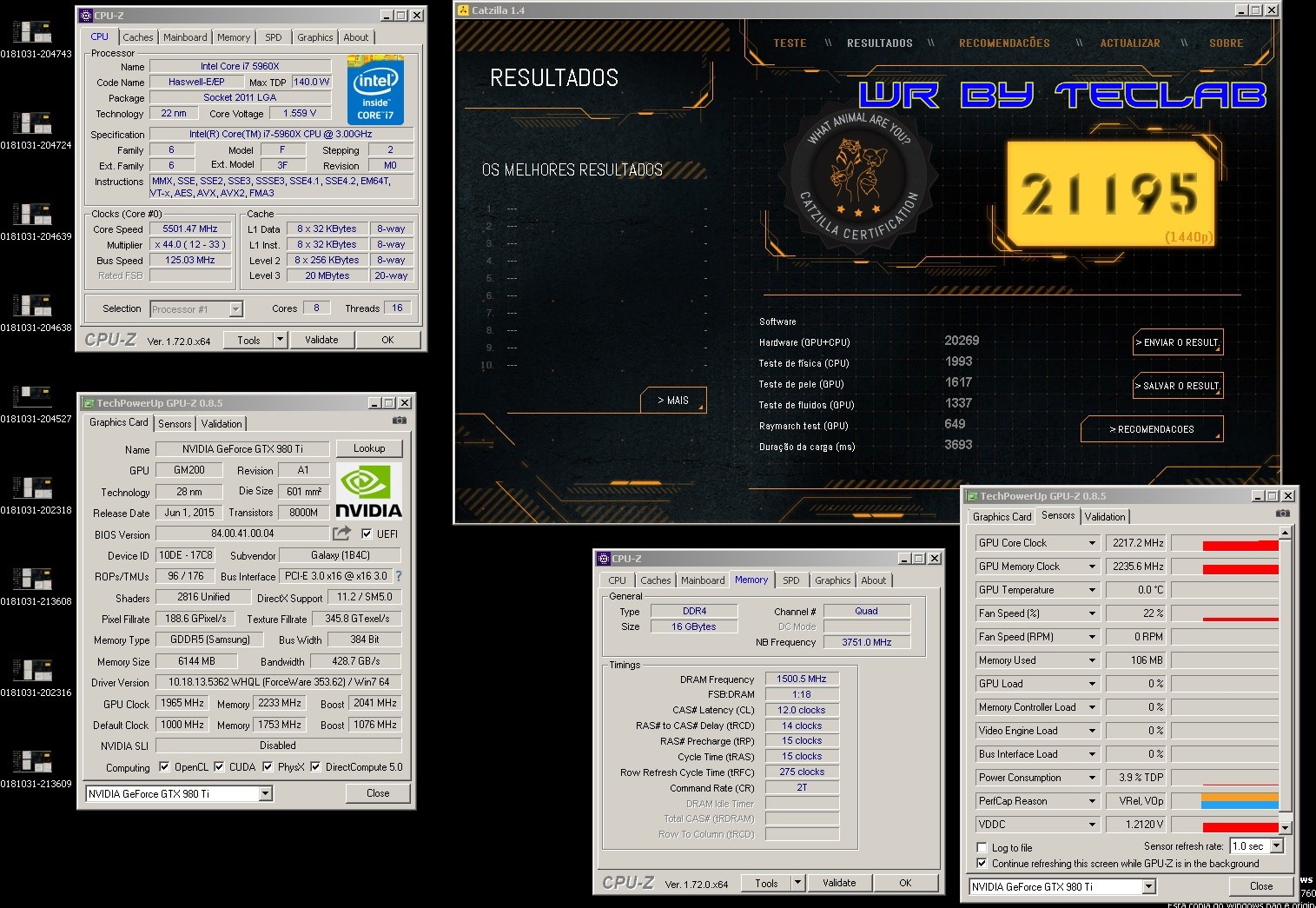This screenshot has height=908, width=1316.
Task: Open the SOBRE tab in Catzilla
Action: [x=1226, y=43]
